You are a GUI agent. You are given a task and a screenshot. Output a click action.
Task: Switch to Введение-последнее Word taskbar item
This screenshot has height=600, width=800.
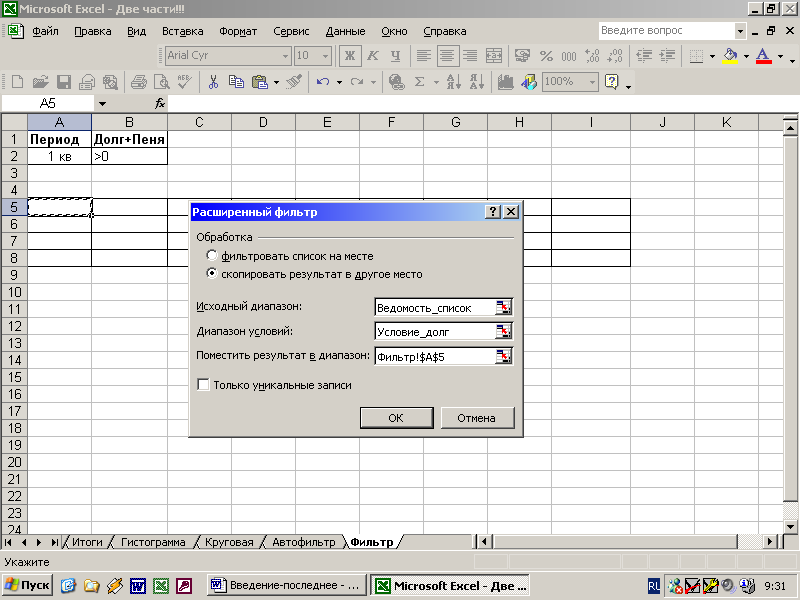click(x=287, y=585)
